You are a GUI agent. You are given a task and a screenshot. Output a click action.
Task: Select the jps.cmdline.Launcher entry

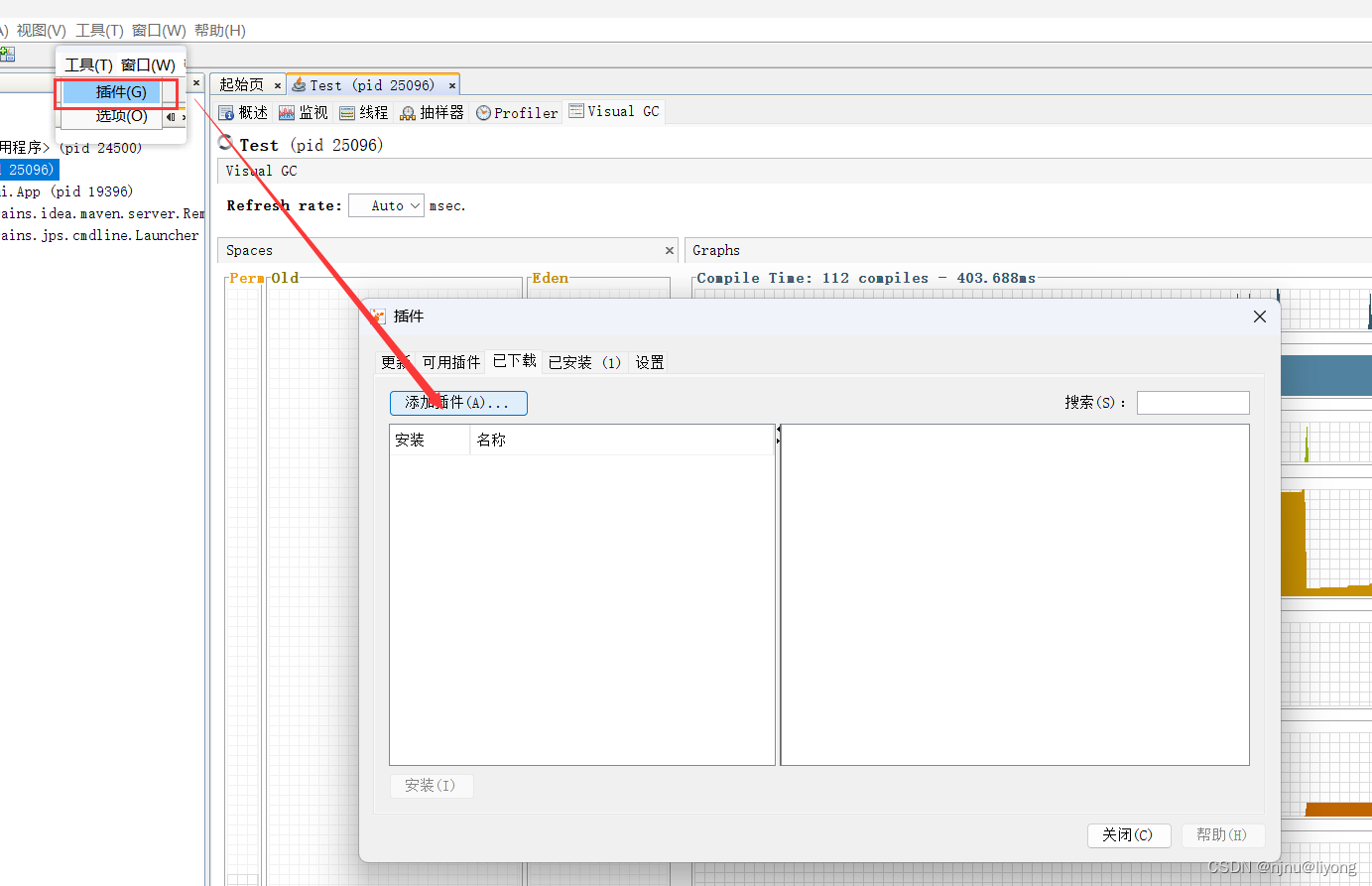coord(99,235)
